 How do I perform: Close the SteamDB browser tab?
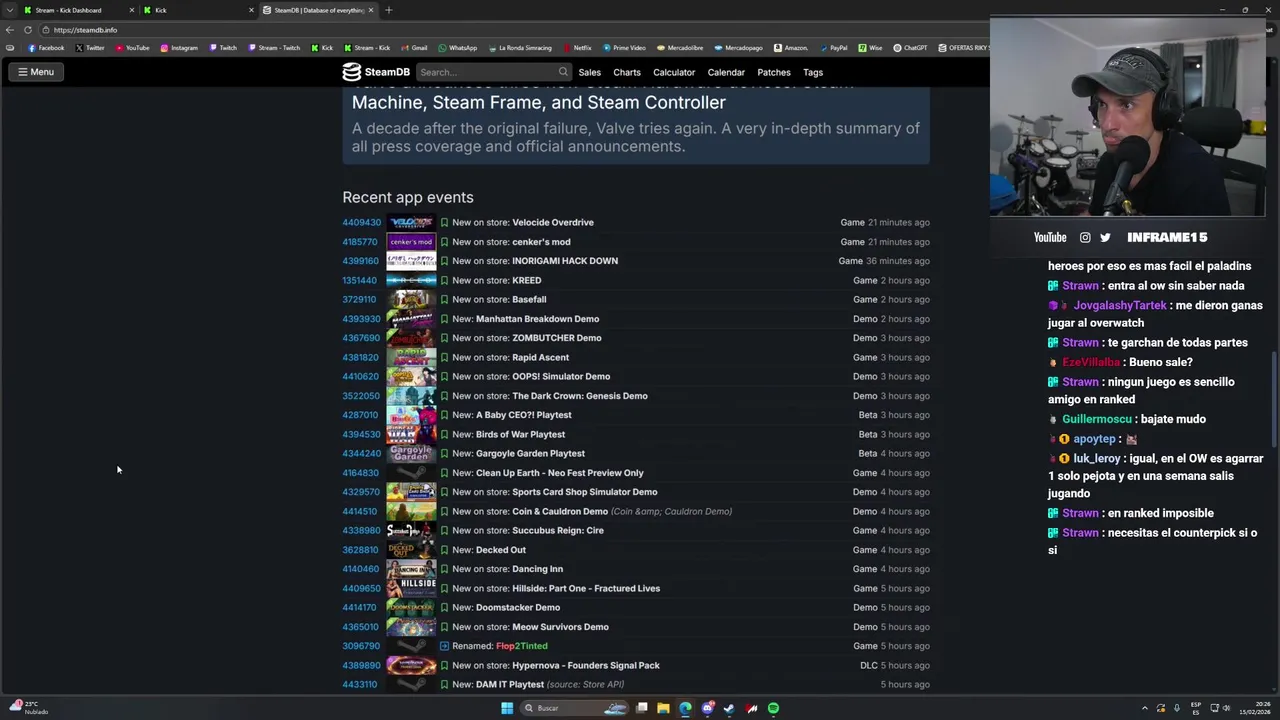pyautogui.click(x=371, y=10)
